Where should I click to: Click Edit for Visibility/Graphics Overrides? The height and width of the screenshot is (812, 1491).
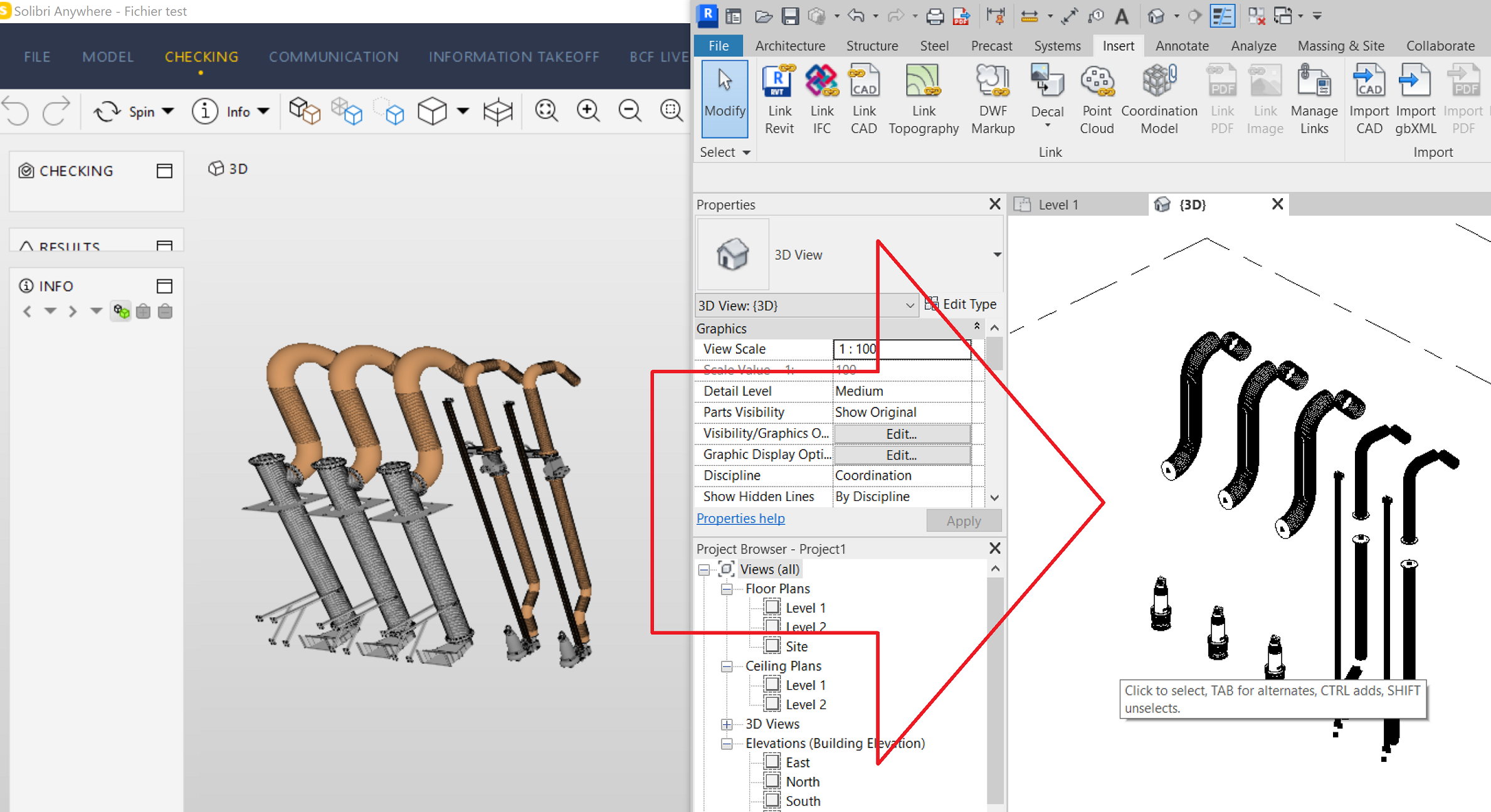coord(902,433)
